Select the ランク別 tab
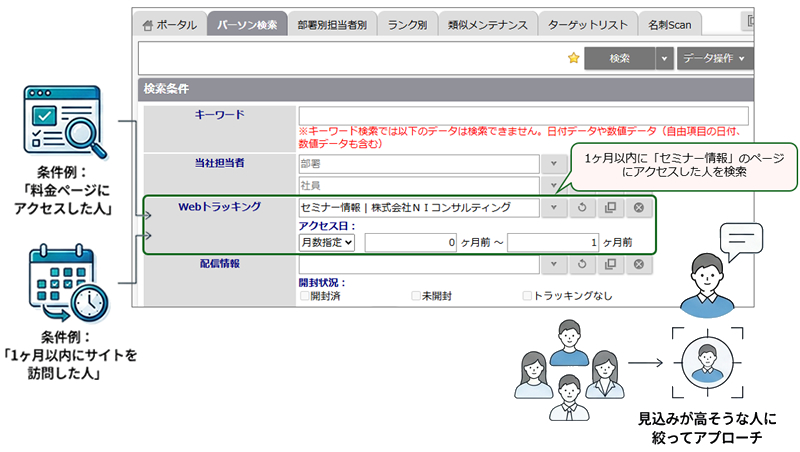800x452 pixels. point(407,24)
